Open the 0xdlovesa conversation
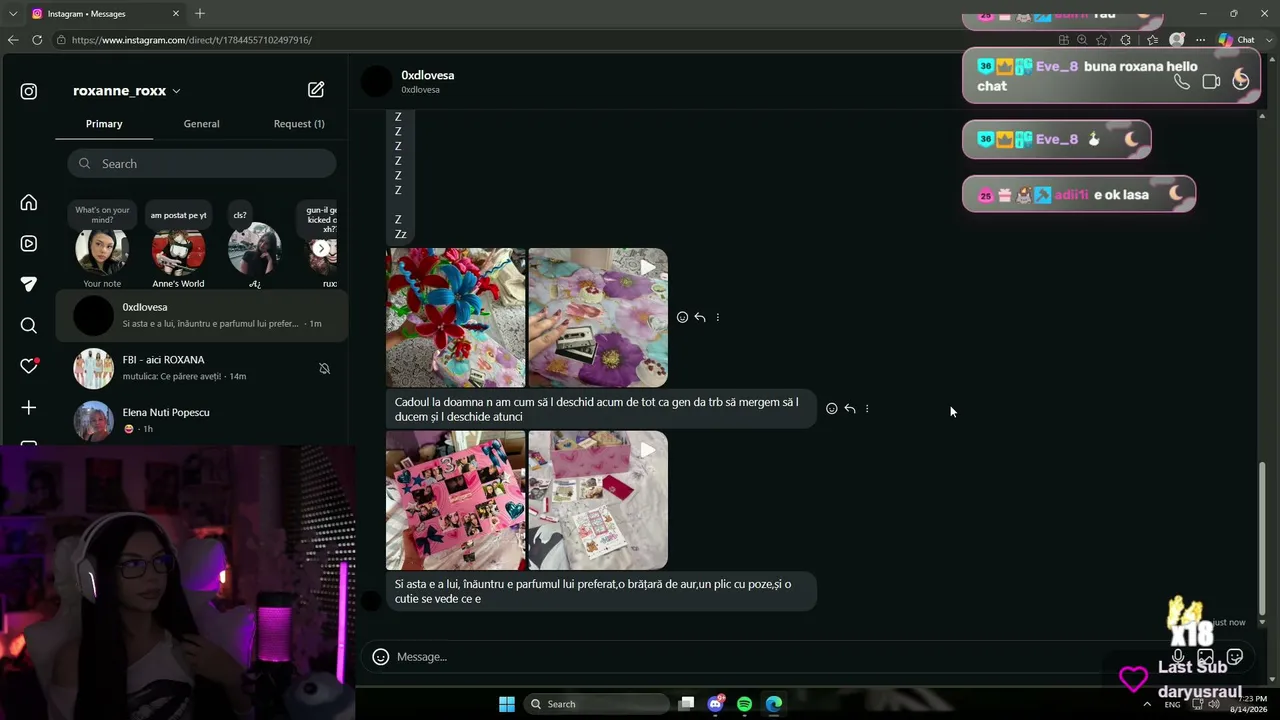This screenshot has width=1280, height=720. 202,316
